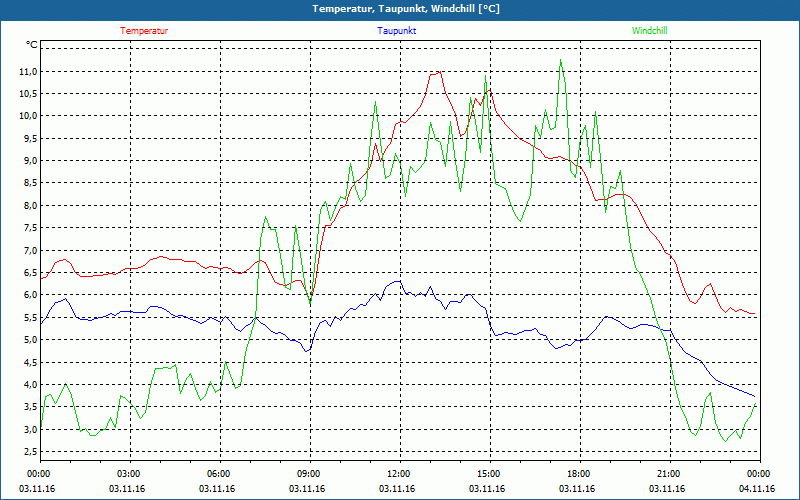Click the 7,5 y-axis value
Screen dimensions: 800x500
[x=29, y=228]
